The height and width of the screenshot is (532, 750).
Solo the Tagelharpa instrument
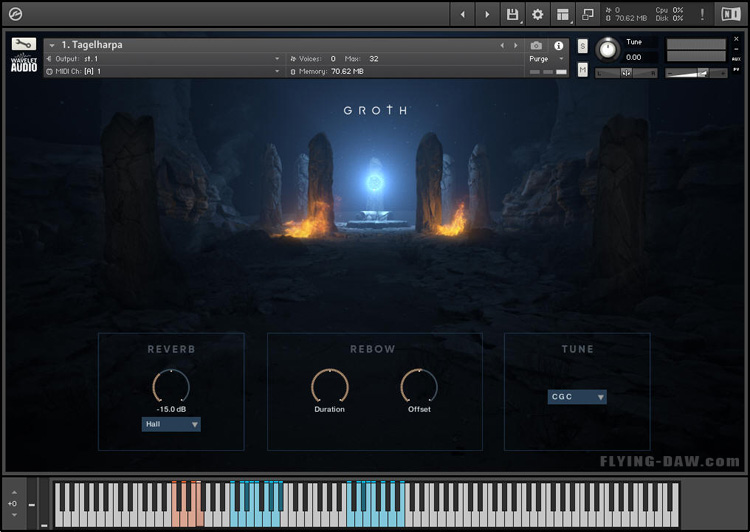pos(582,46)
